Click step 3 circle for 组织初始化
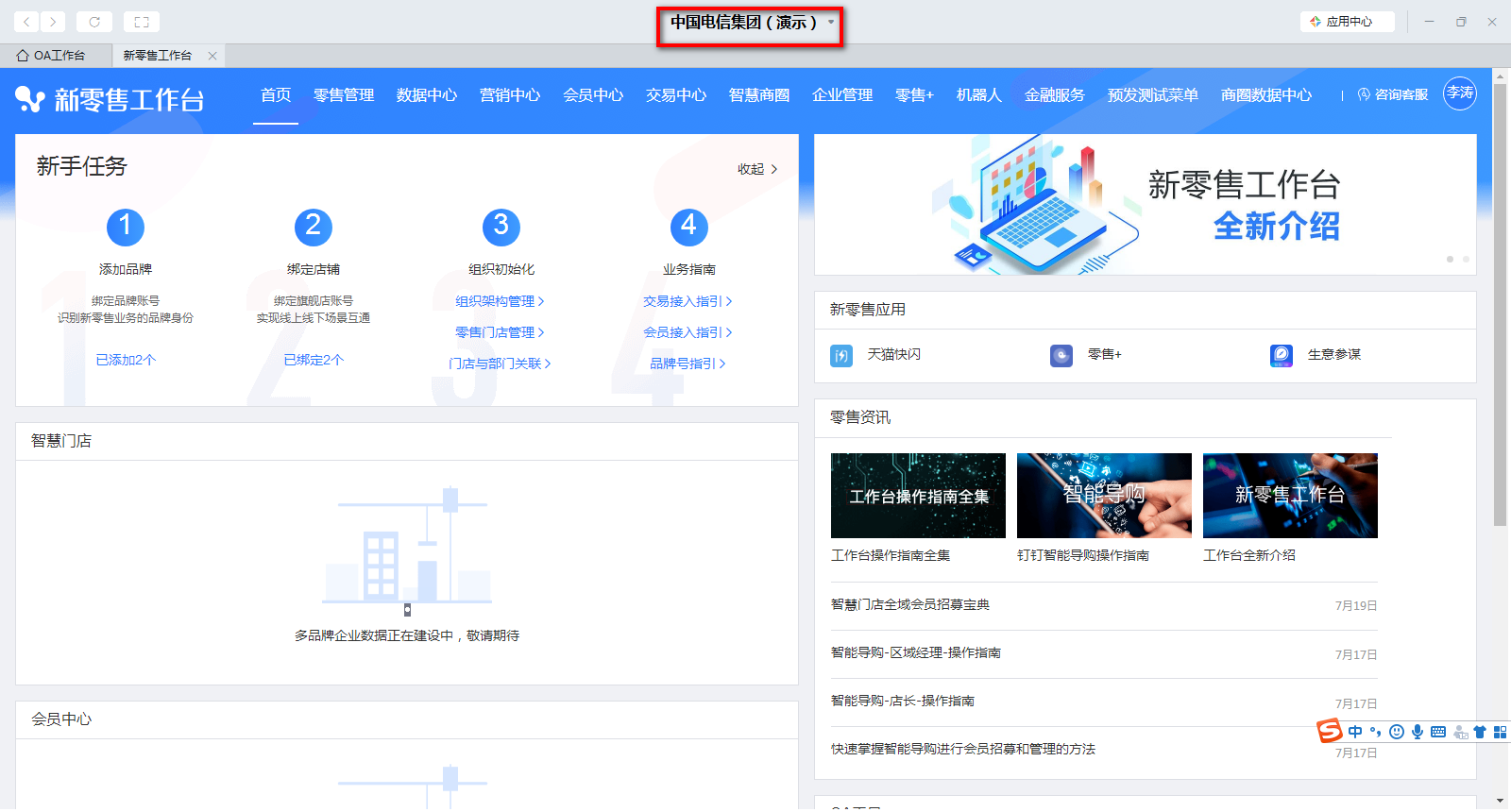 [501, 227]
